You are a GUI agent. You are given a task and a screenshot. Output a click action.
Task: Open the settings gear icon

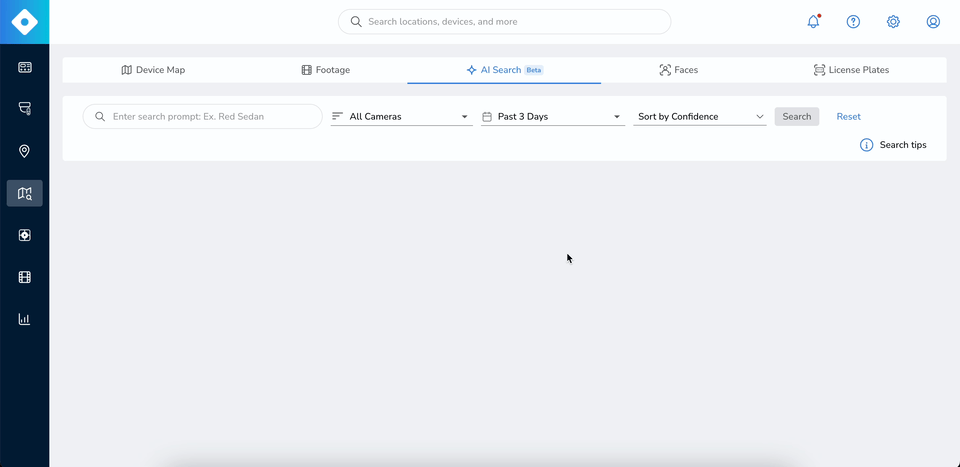point(893,21)
